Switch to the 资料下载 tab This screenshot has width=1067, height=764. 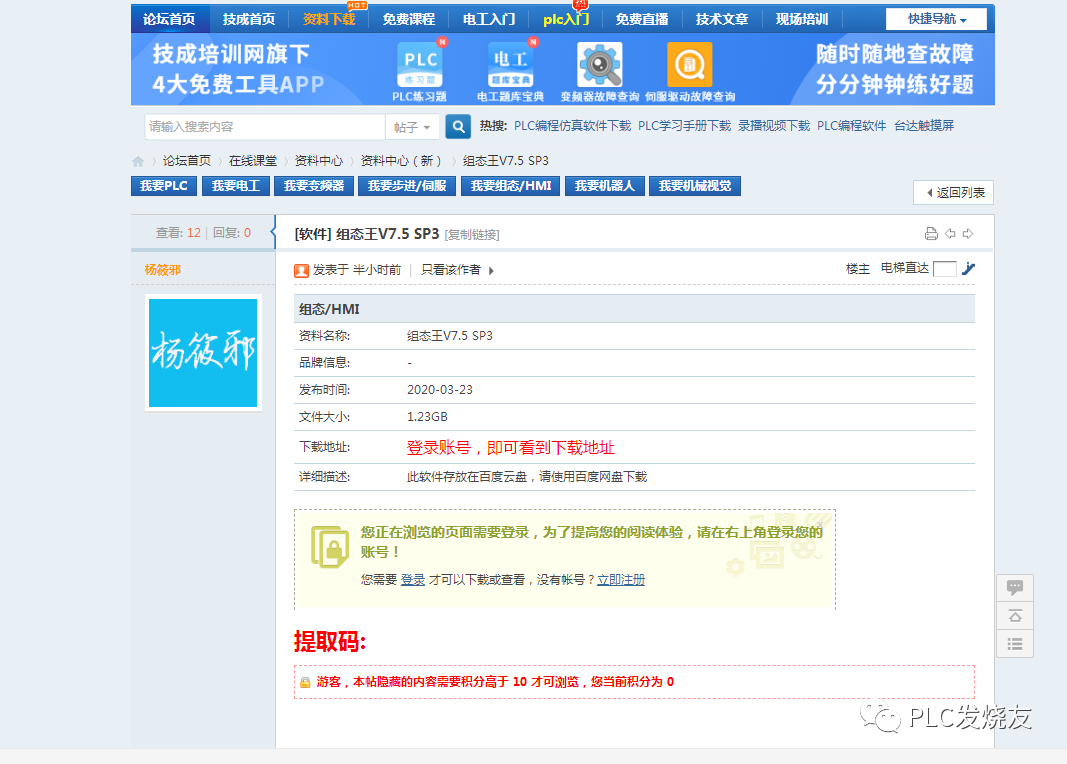pyautogui.click(x=328, y=17)
